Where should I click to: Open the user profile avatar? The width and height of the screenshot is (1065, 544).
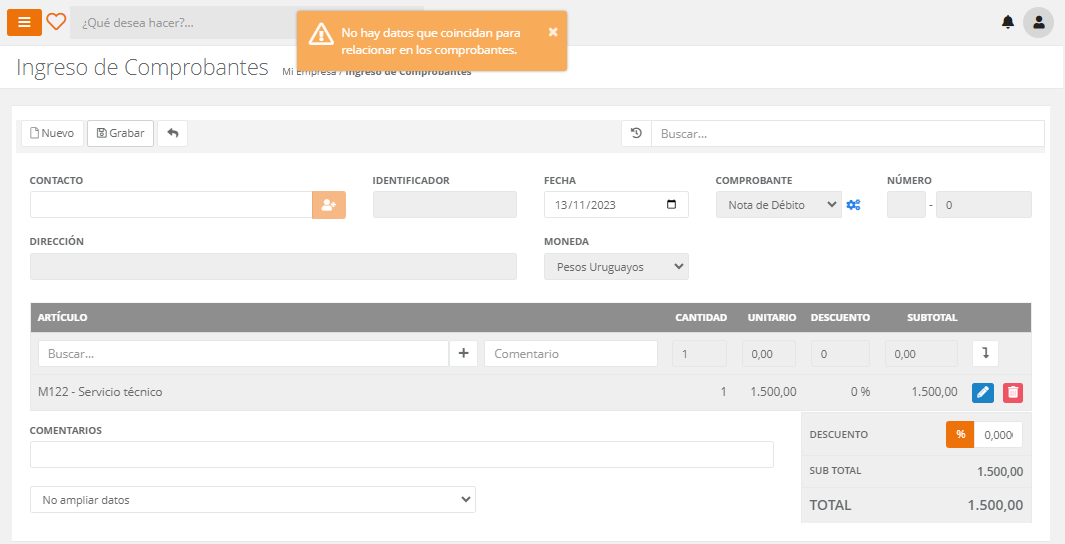tap(1038, 22)
